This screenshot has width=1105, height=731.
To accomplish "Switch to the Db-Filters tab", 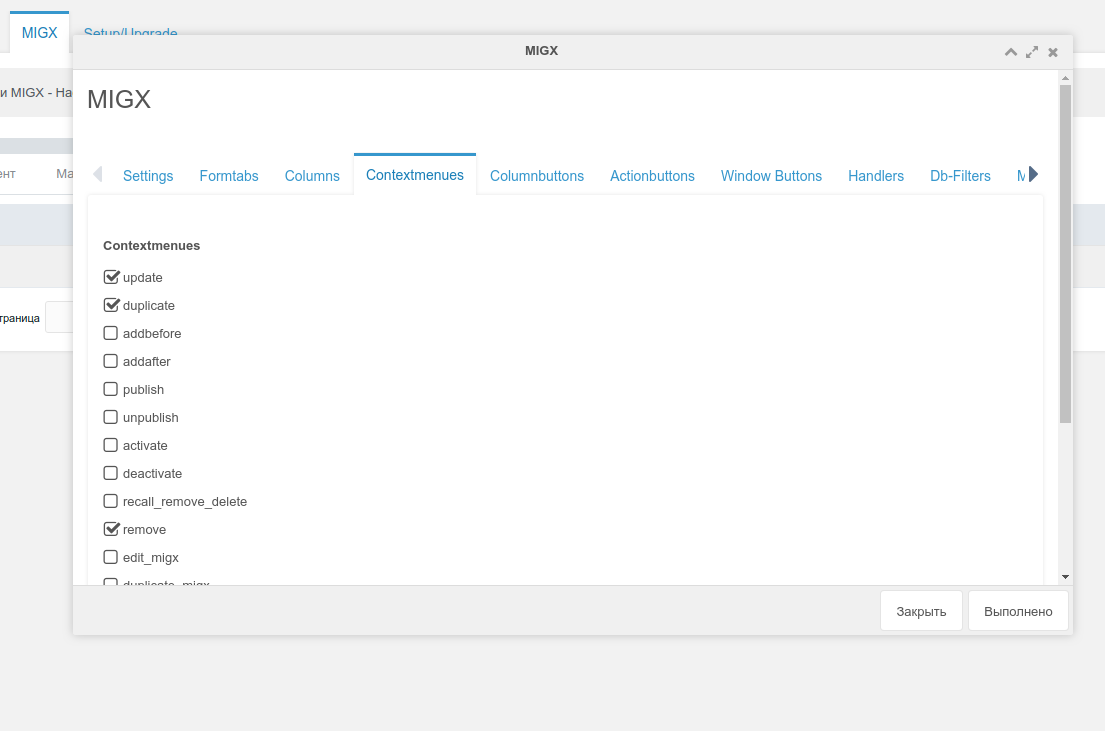I will pyautogui.click(x=961, y=176).
